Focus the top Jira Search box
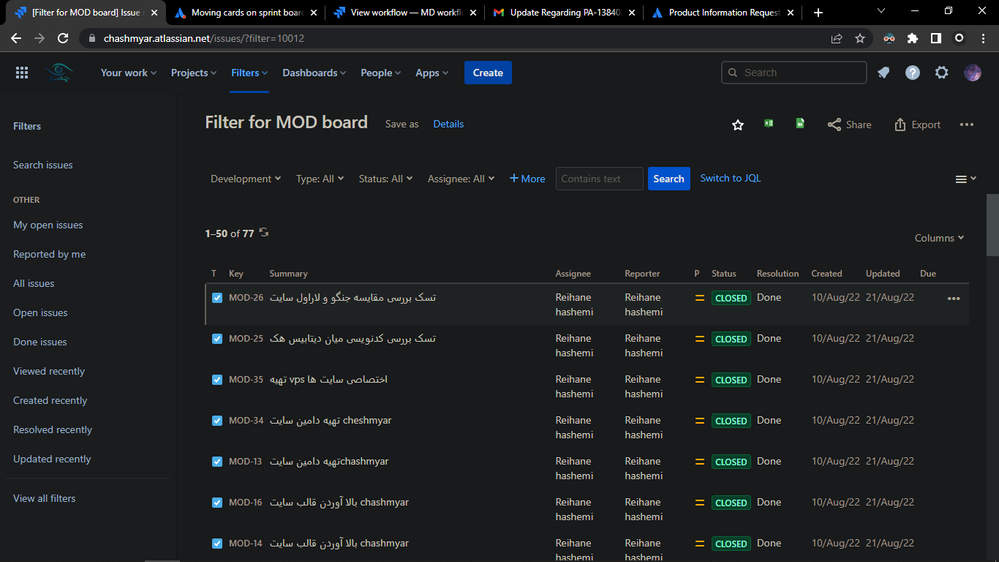This screenshot has height=562, width=999. pos(793,73)
